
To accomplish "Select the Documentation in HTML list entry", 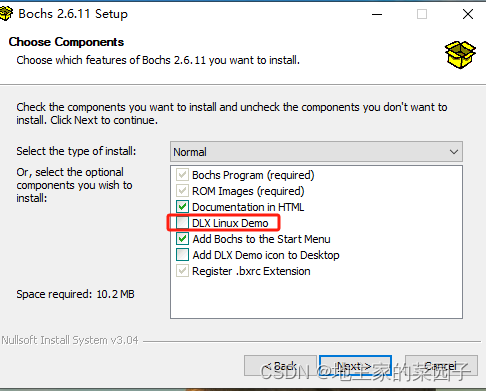I will (x=248, y=207).
